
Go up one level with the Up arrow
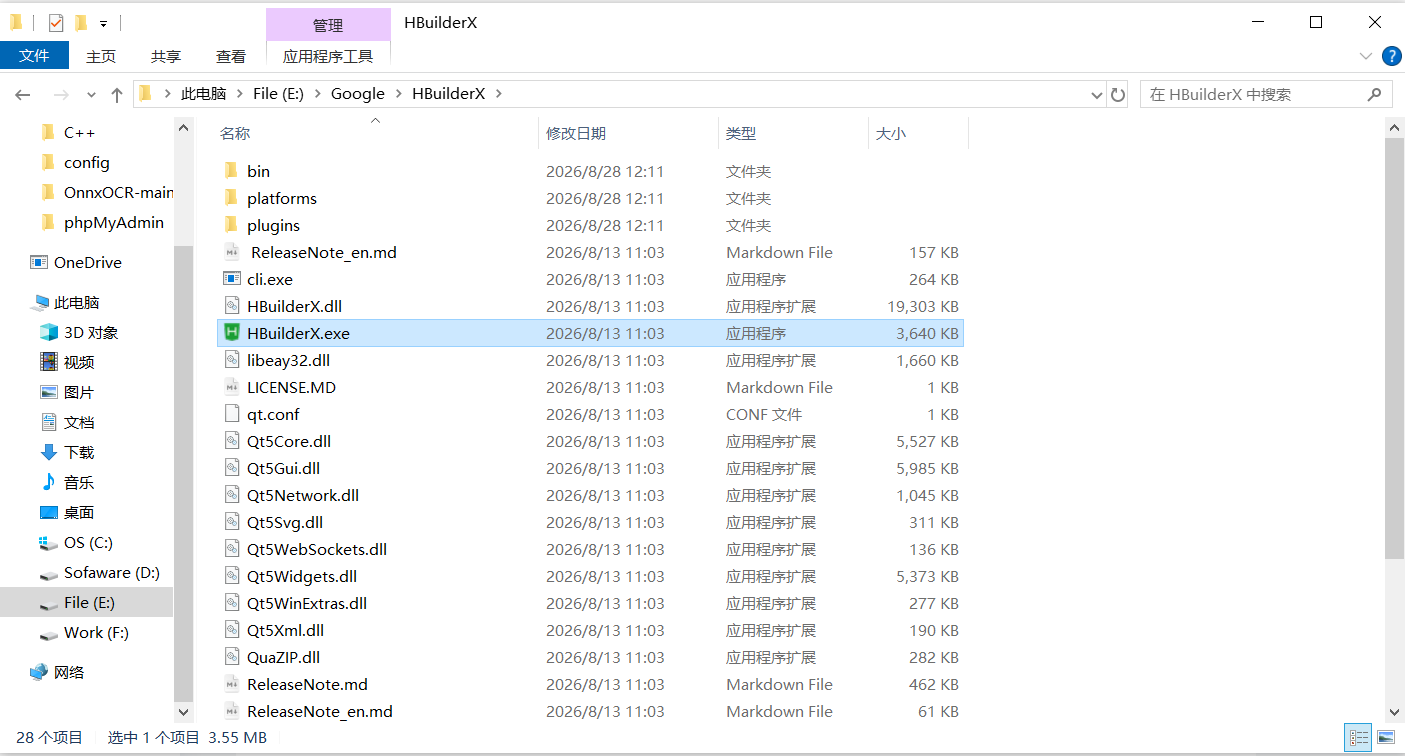(x=117, y=94)
